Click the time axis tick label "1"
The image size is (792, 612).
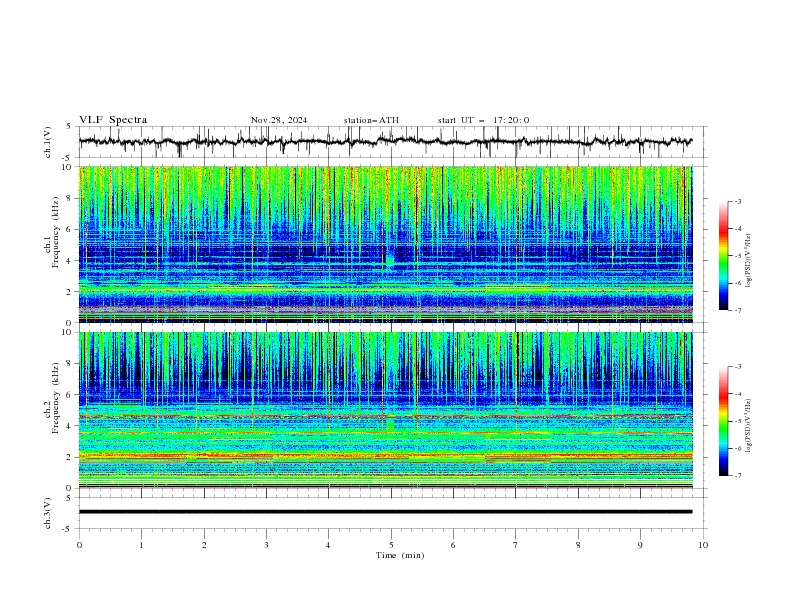click(x=141, y=545)
